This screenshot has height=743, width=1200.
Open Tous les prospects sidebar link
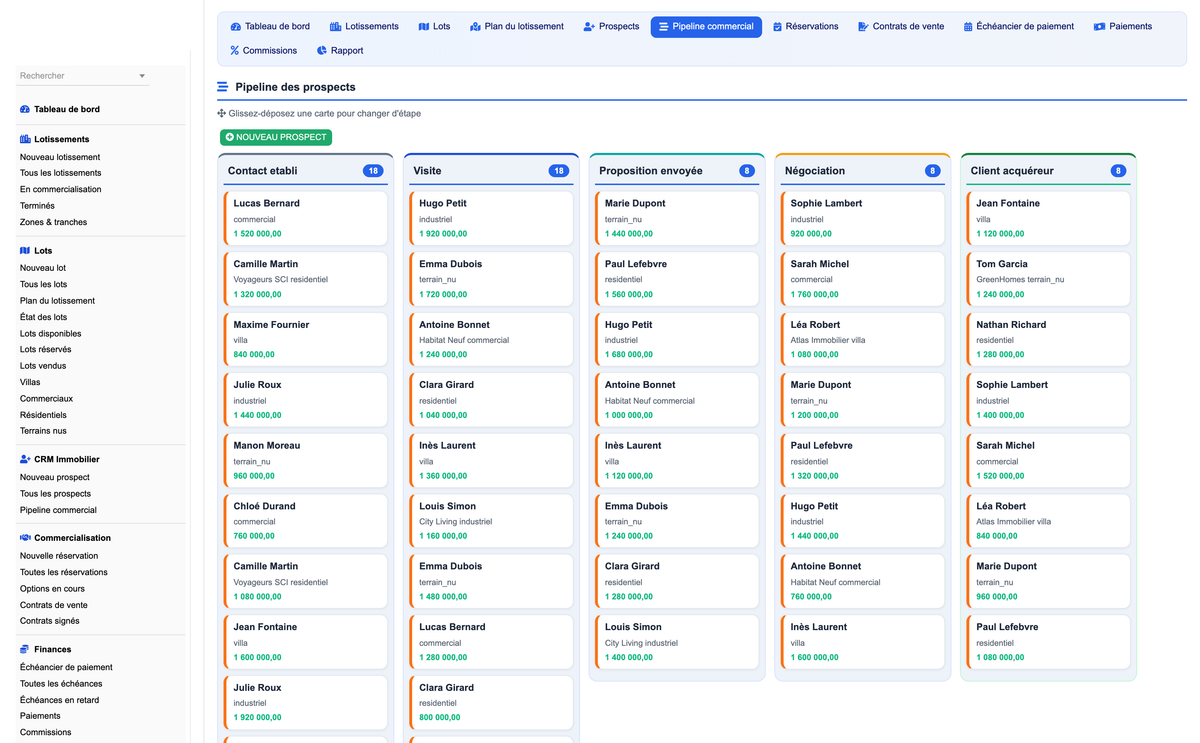coord(56,494)
